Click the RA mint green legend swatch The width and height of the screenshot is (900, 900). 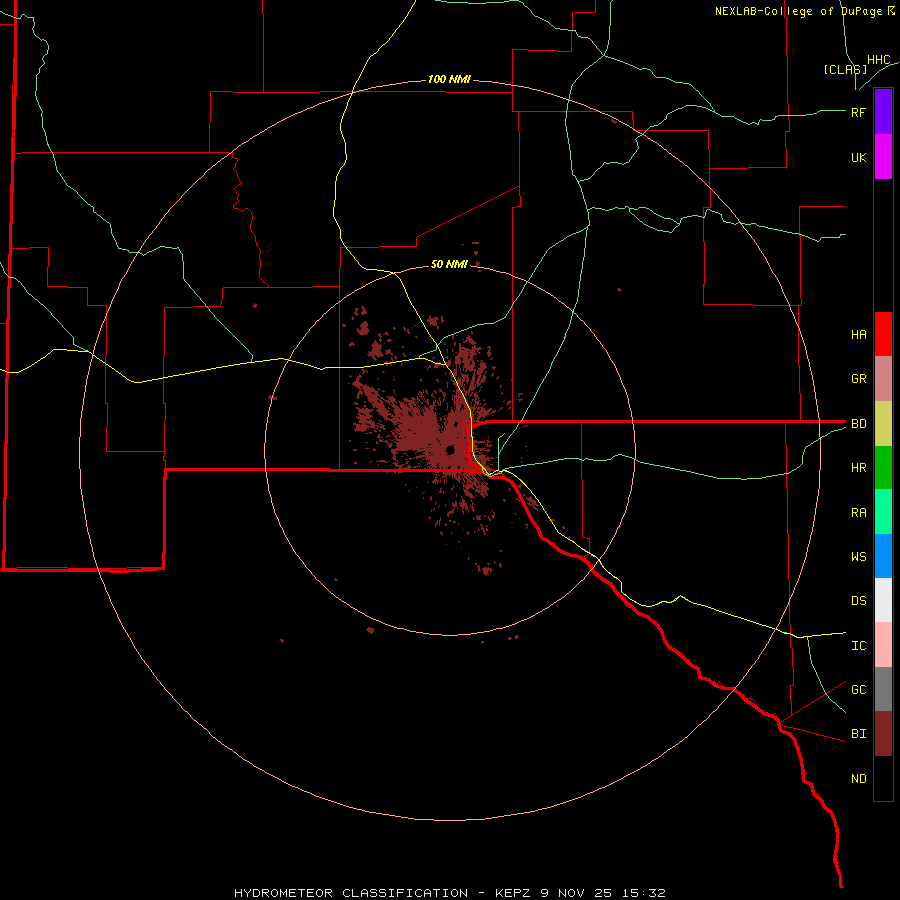883,512
